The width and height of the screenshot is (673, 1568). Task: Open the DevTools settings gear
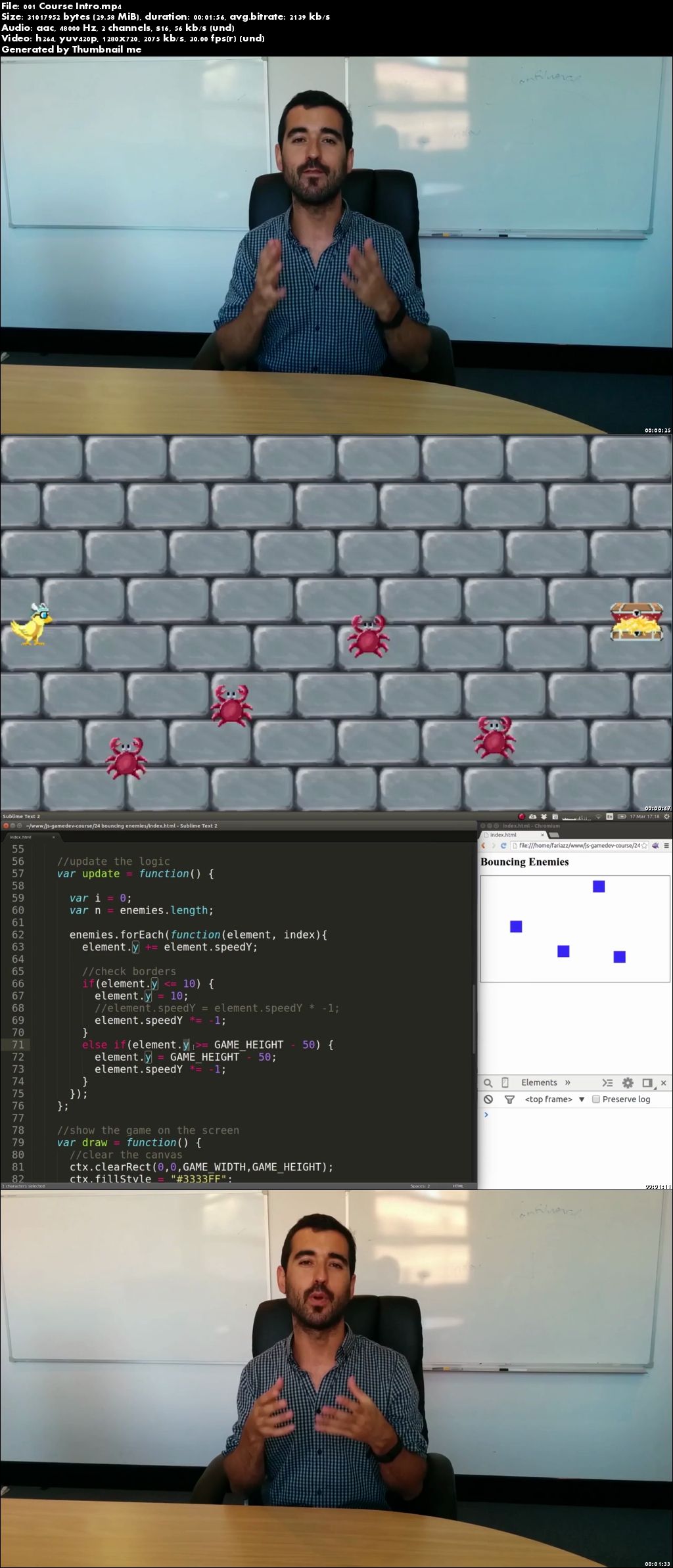tap(628, 1082)
